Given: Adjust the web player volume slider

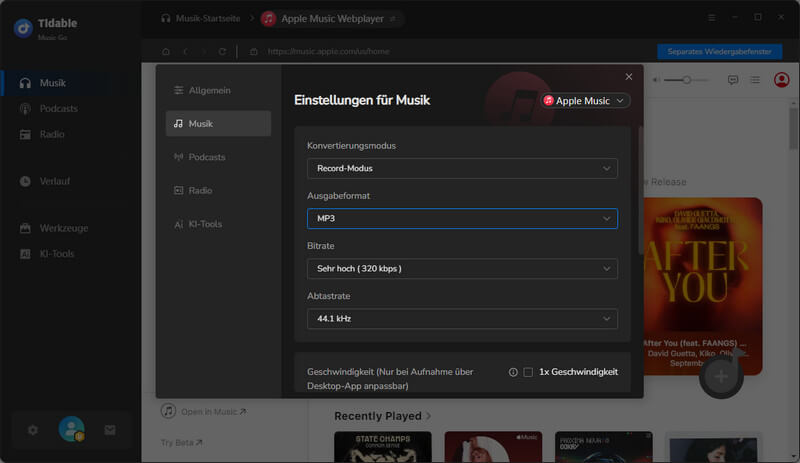Looking at the screenshot, I should [687, 80].
